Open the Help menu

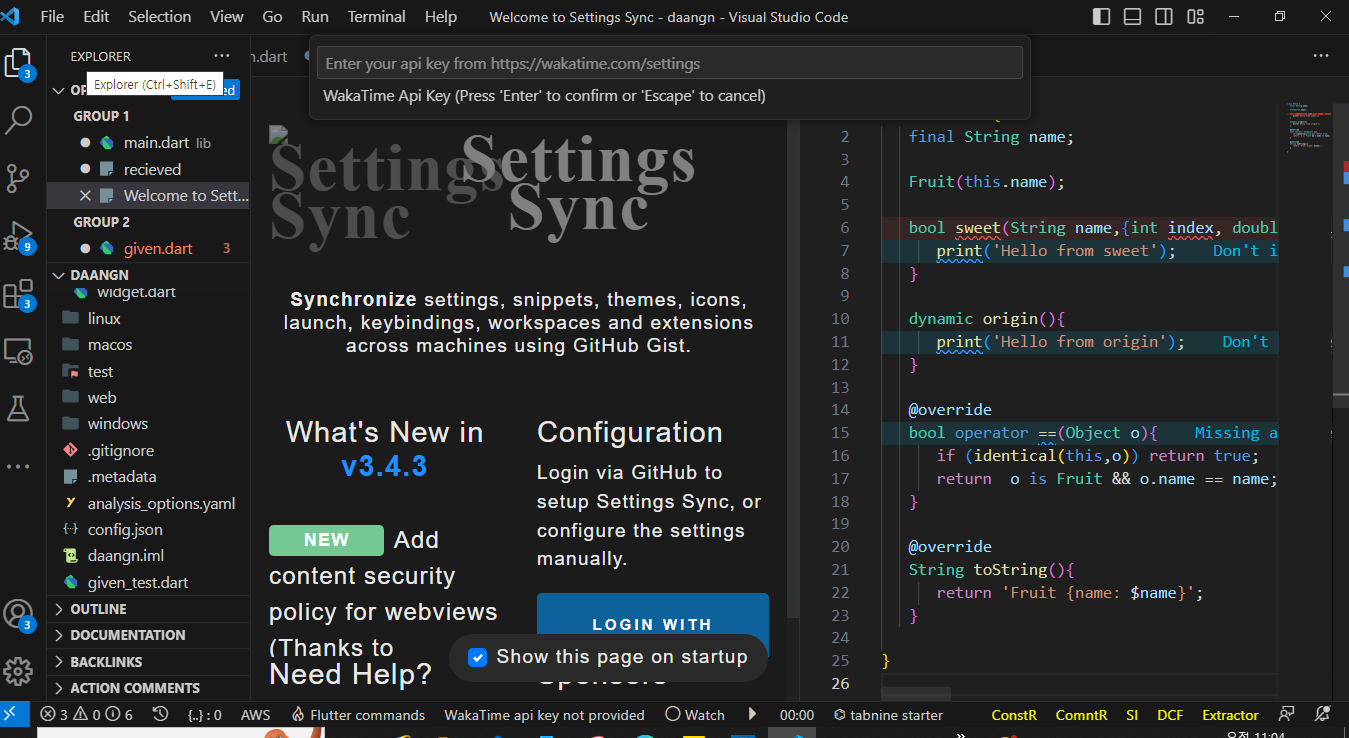[441, 17]
